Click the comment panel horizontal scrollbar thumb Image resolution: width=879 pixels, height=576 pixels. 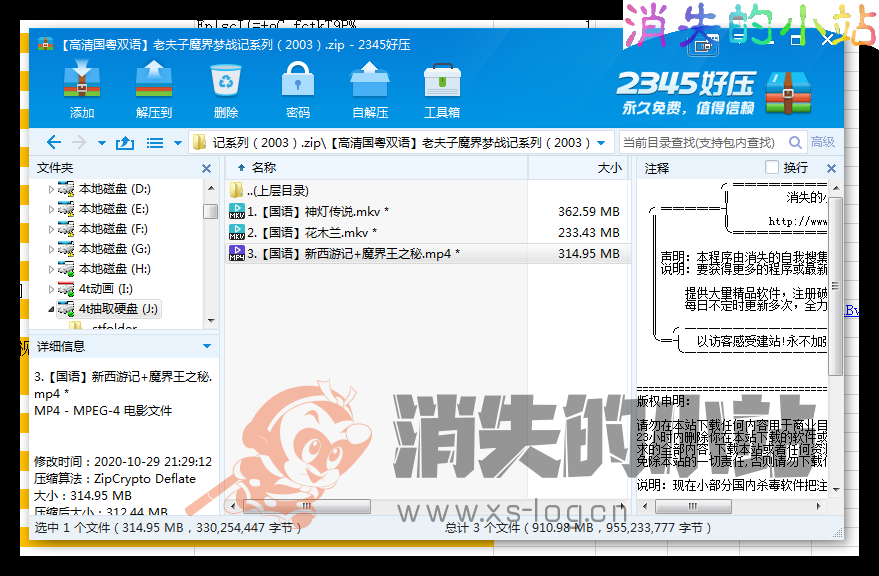[x=693, y=506]
